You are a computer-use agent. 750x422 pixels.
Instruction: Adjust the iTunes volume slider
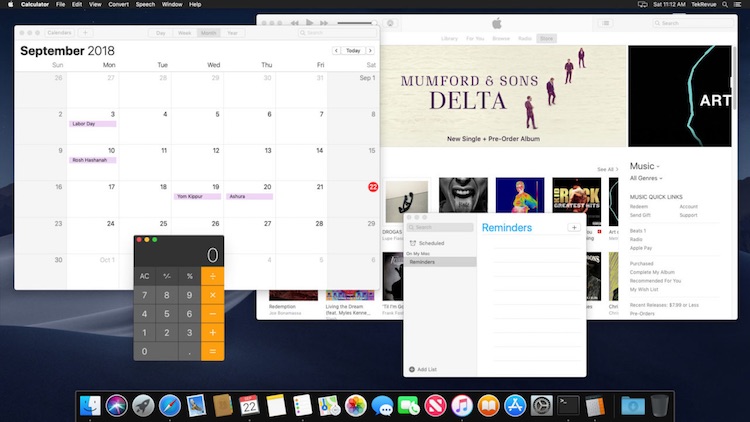click(x=356, y=23)
